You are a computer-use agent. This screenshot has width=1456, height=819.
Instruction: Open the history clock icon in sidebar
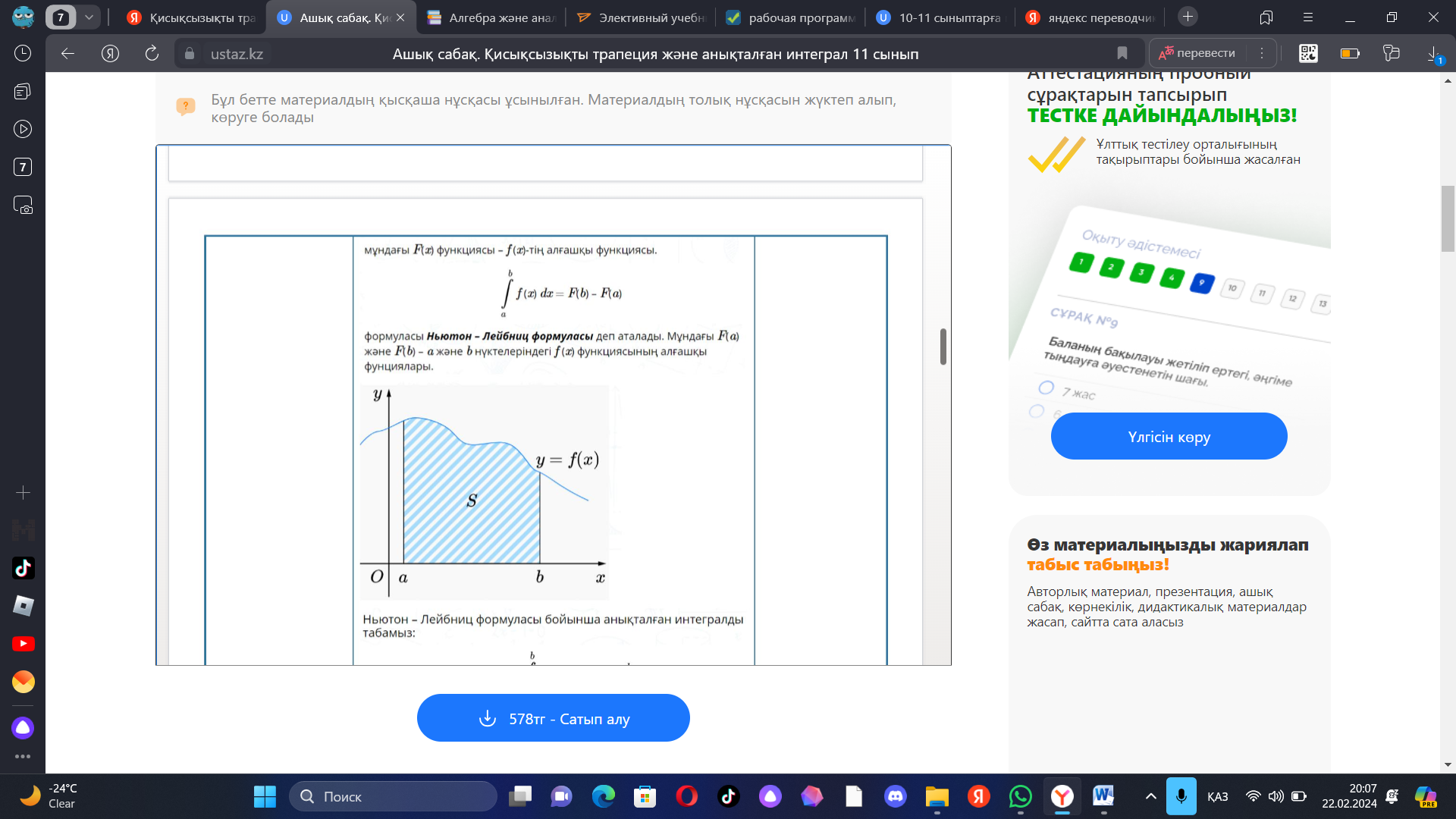point(23,53)
